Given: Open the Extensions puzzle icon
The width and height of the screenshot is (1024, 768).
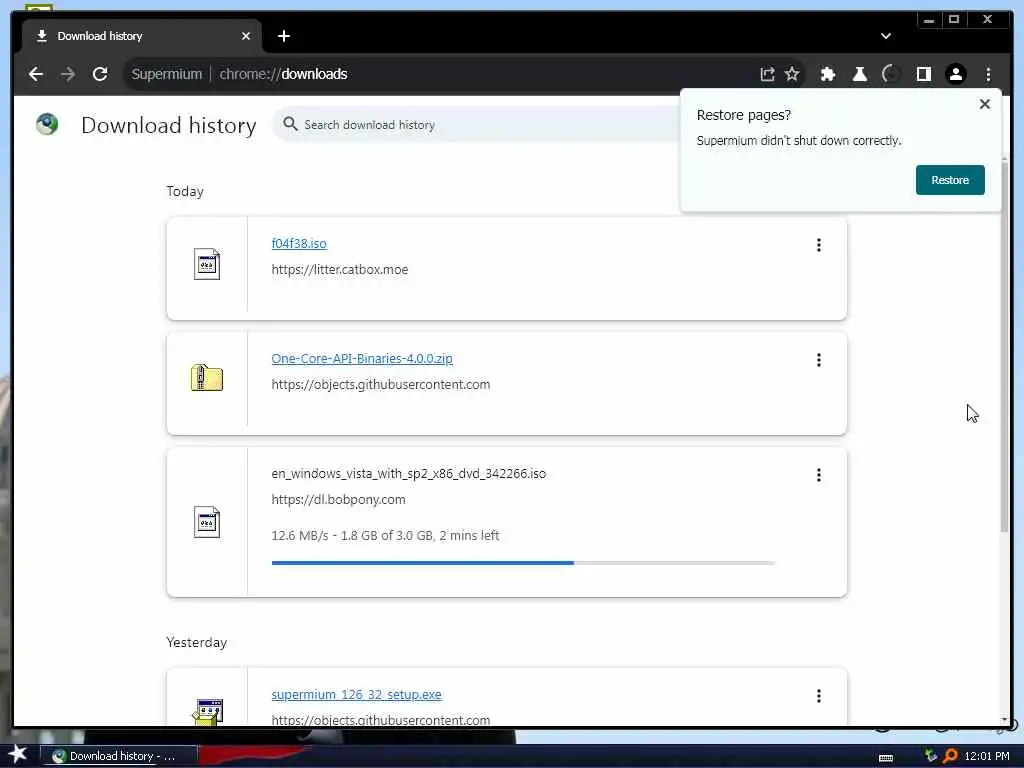Looking at the screenshot, I should tap(827, 74).
